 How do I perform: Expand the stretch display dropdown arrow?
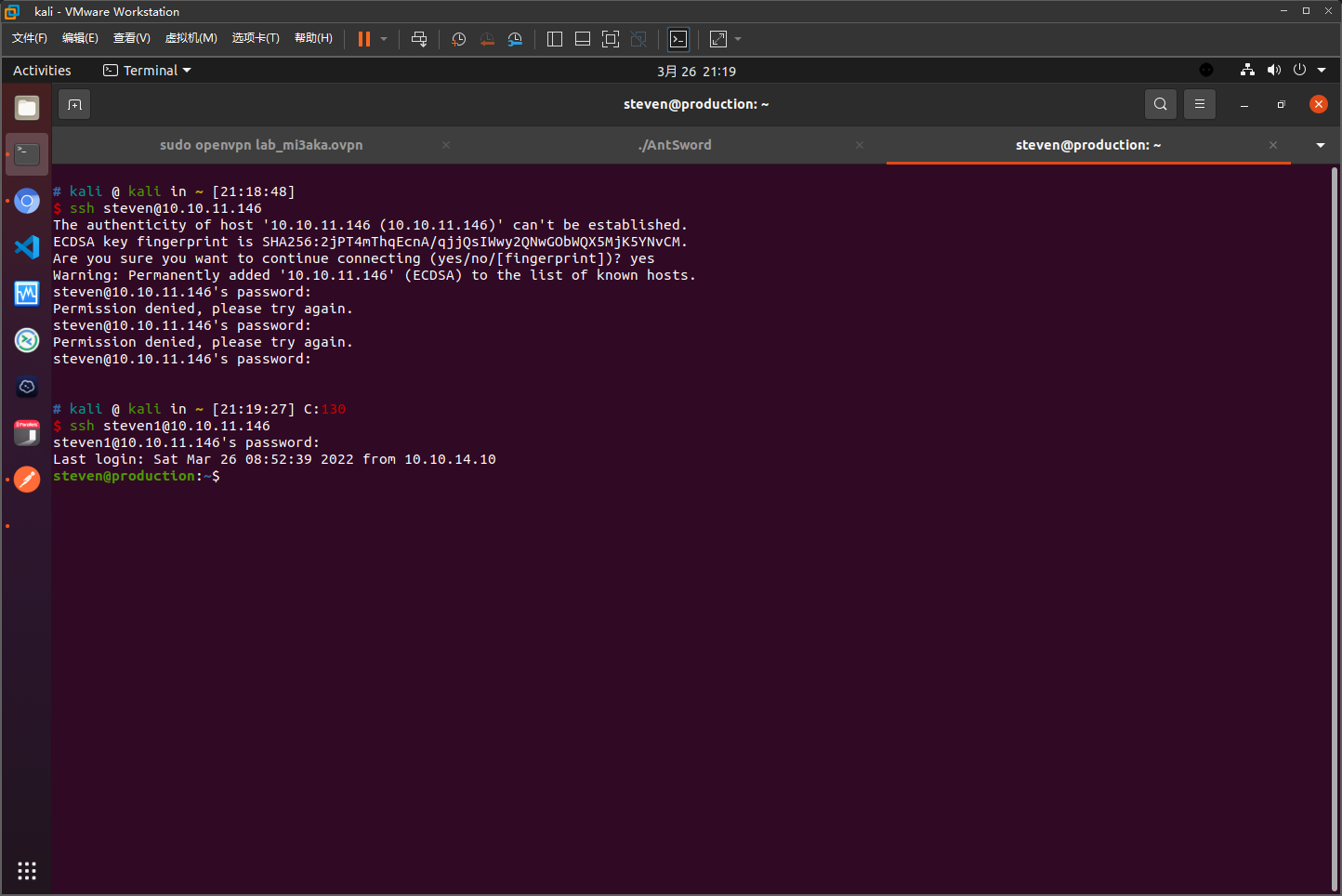[738, 39]
